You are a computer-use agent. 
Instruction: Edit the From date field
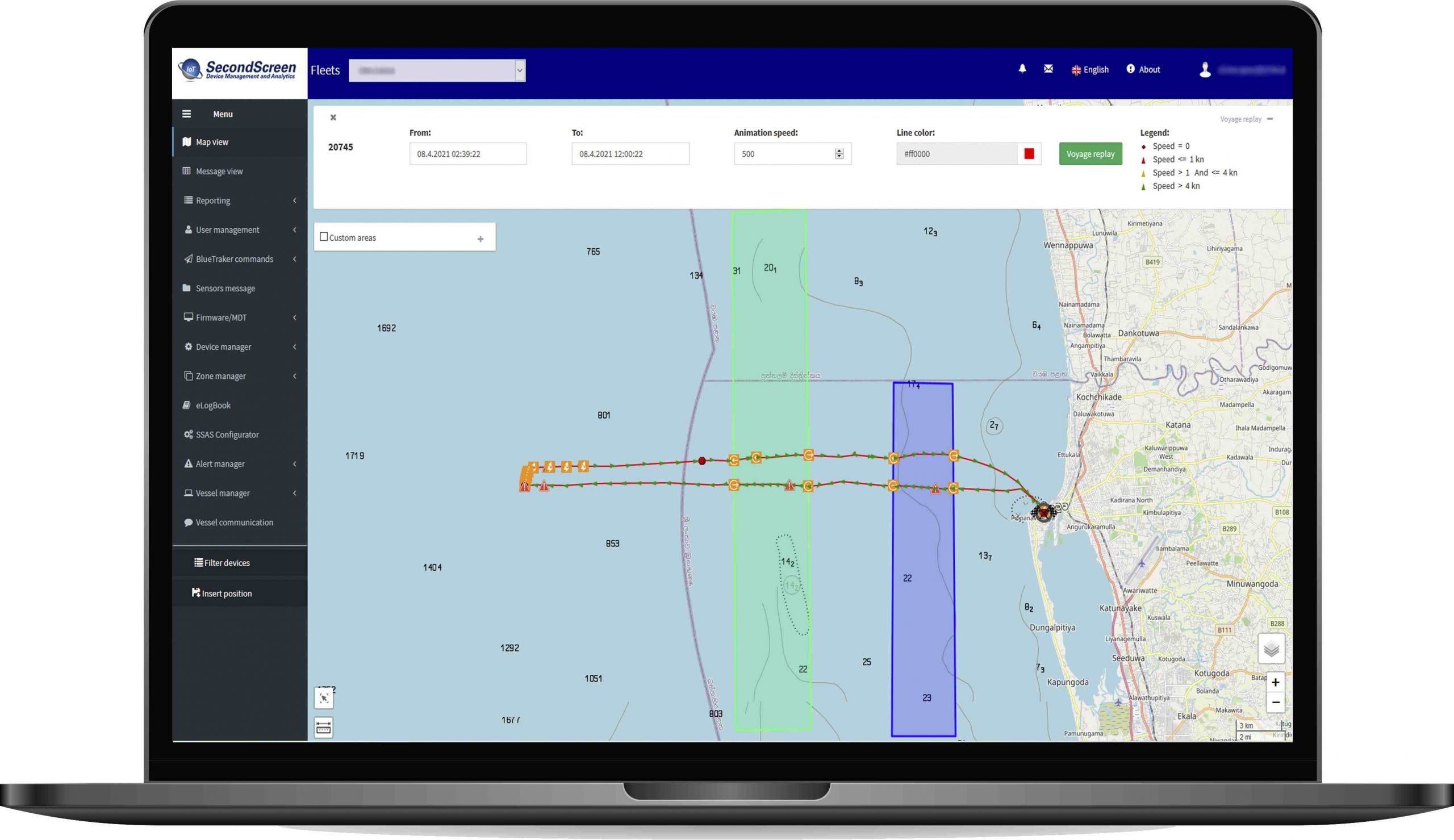(x=468, y=154)
